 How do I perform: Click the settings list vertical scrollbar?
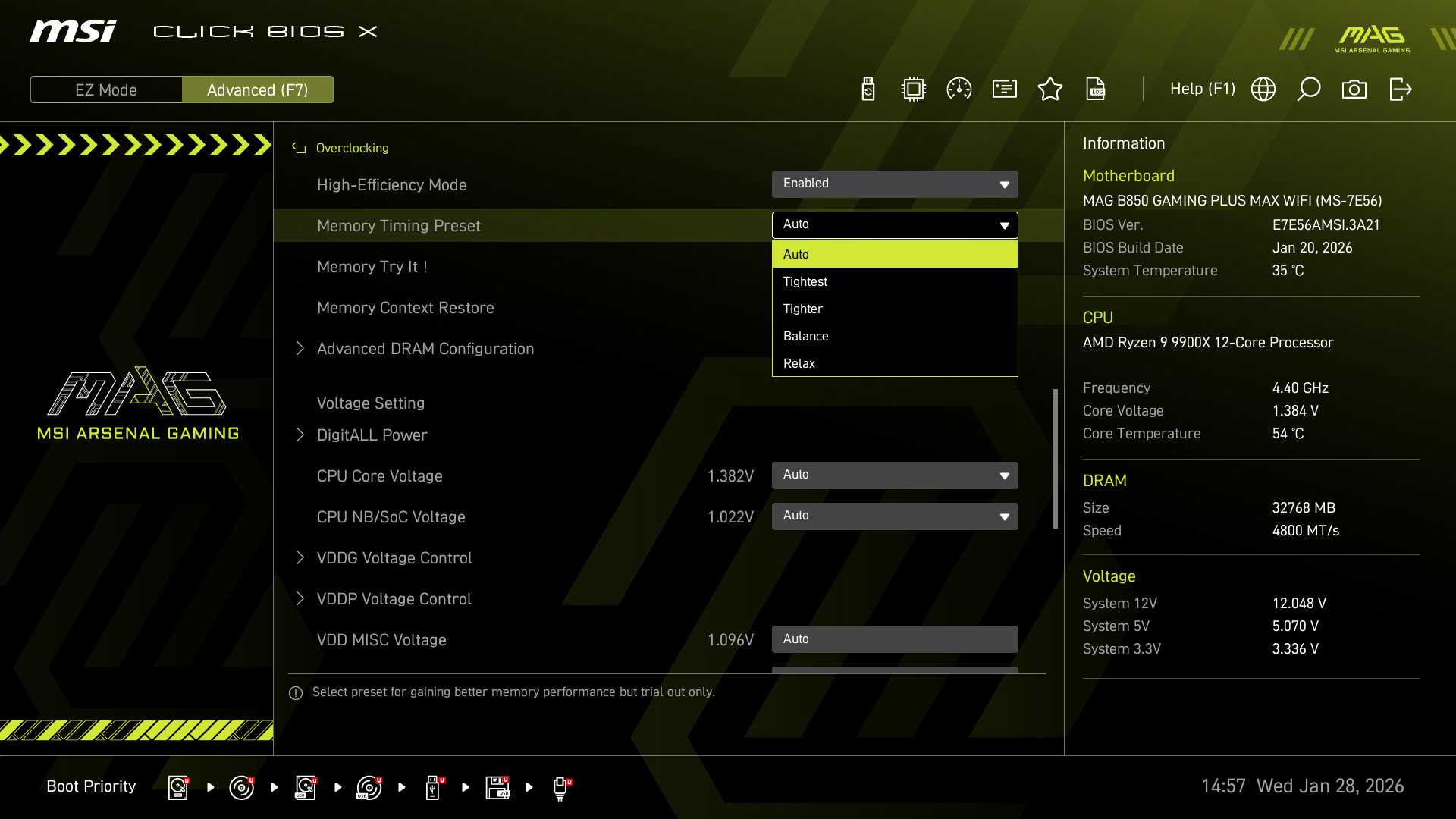[1055, 459]
